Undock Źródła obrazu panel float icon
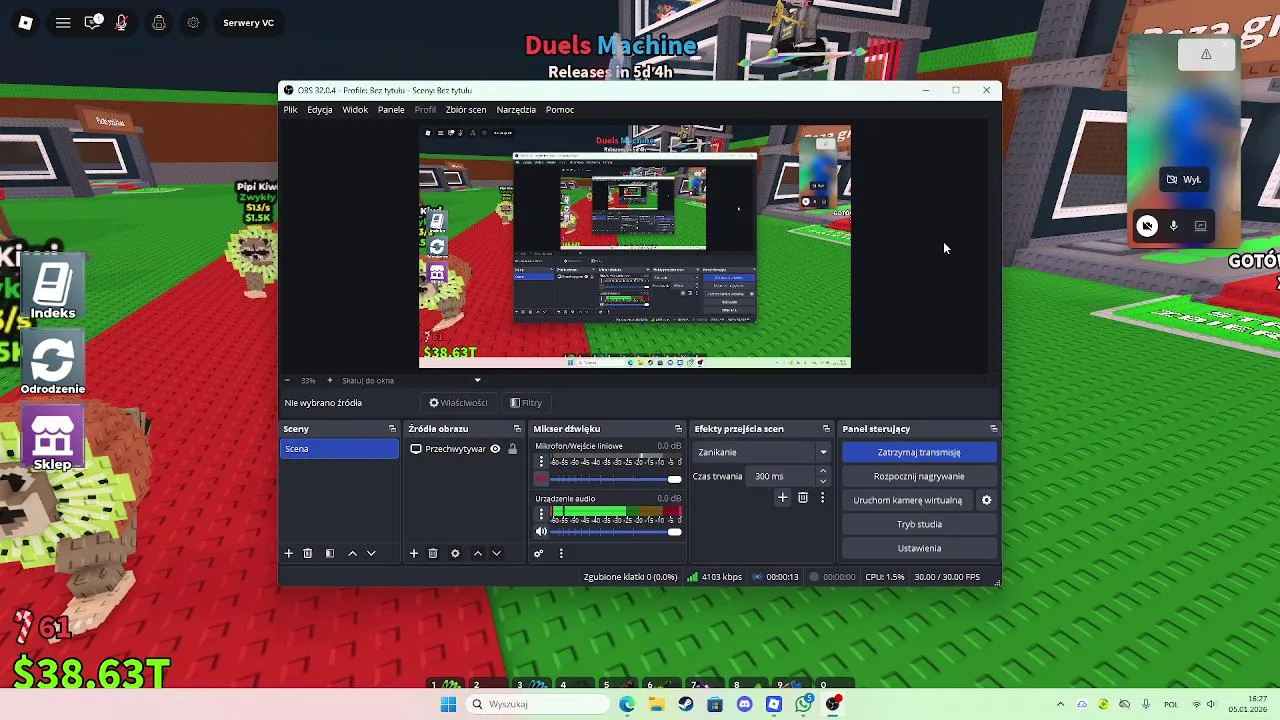 517,429
